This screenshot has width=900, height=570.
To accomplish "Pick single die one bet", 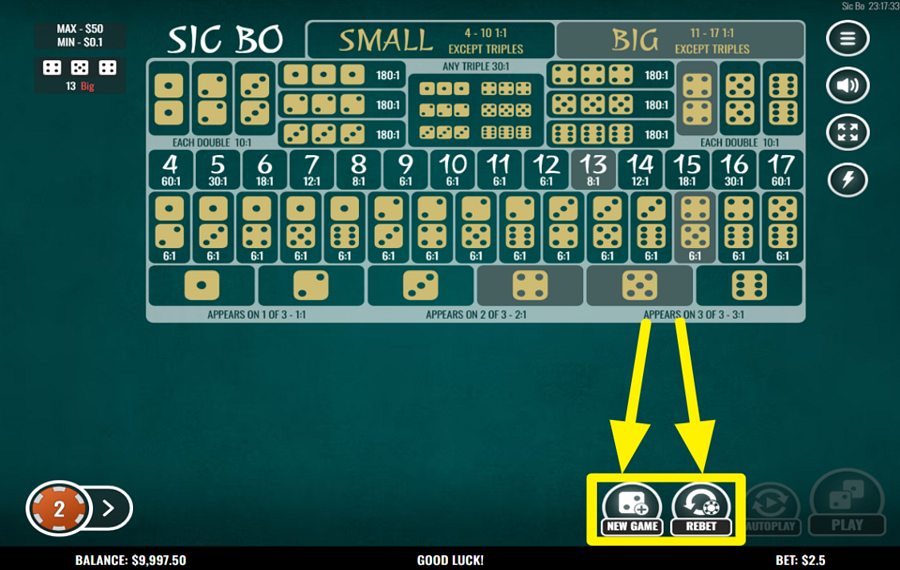I will 201,285.
